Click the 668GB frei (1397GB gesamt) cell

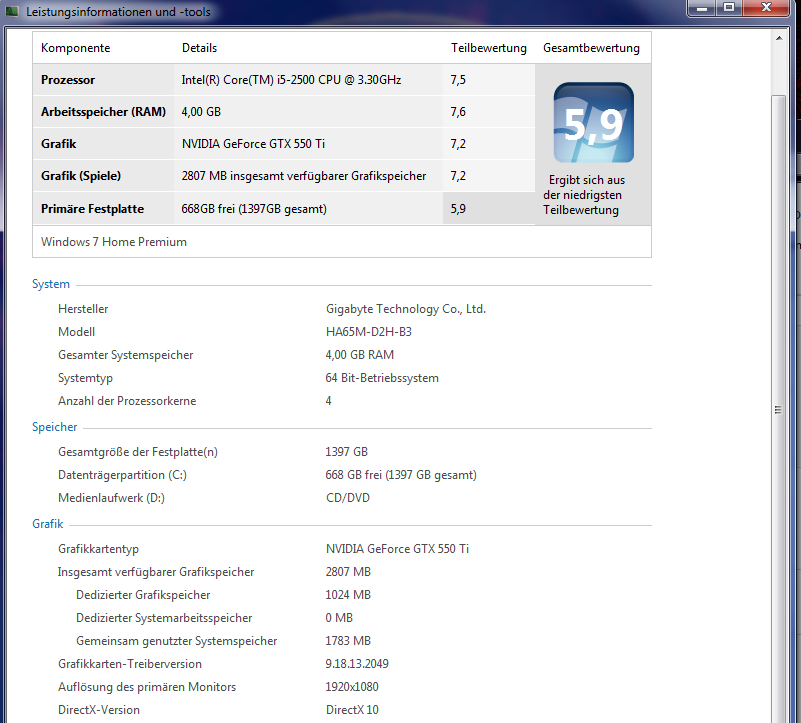(x=254, y=209)
